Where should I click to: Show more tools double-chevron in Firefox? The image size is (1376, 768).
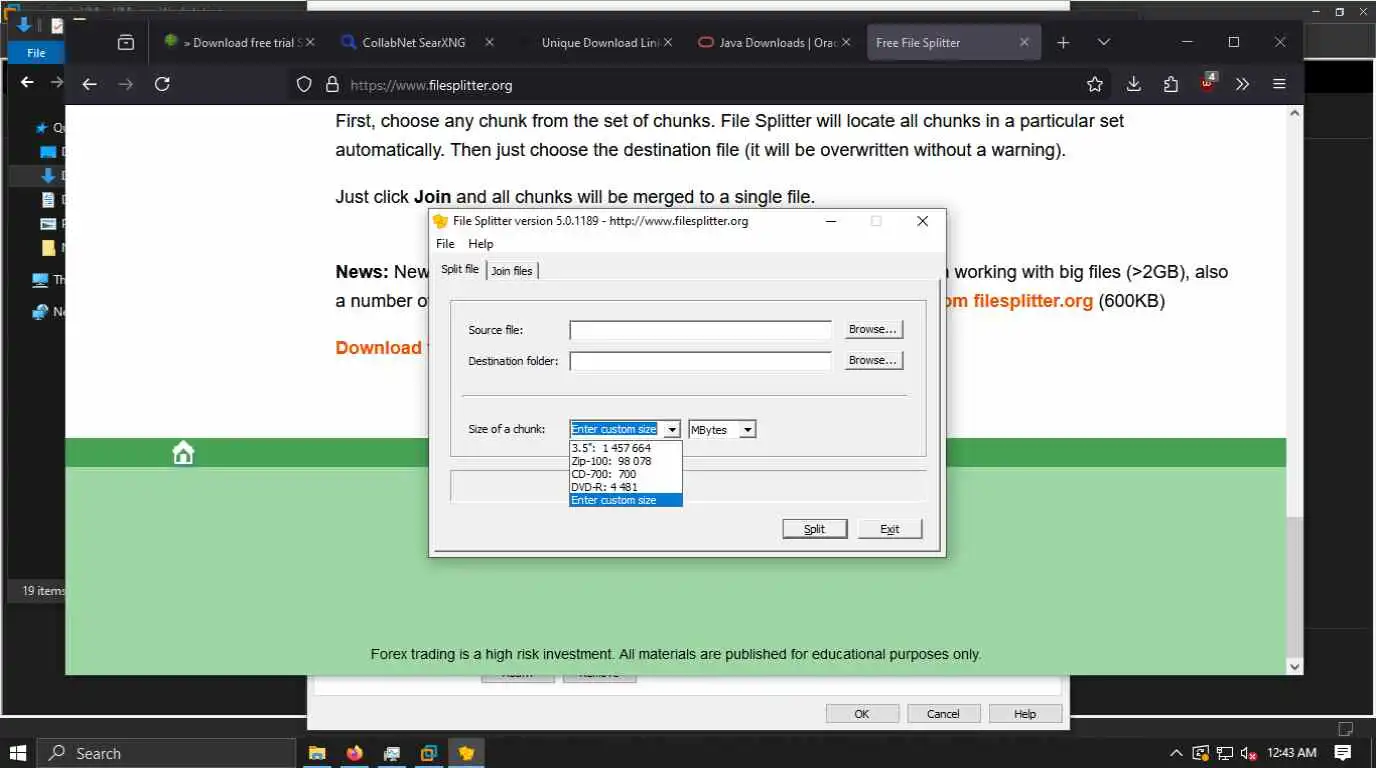click(x=1242, y=85)
